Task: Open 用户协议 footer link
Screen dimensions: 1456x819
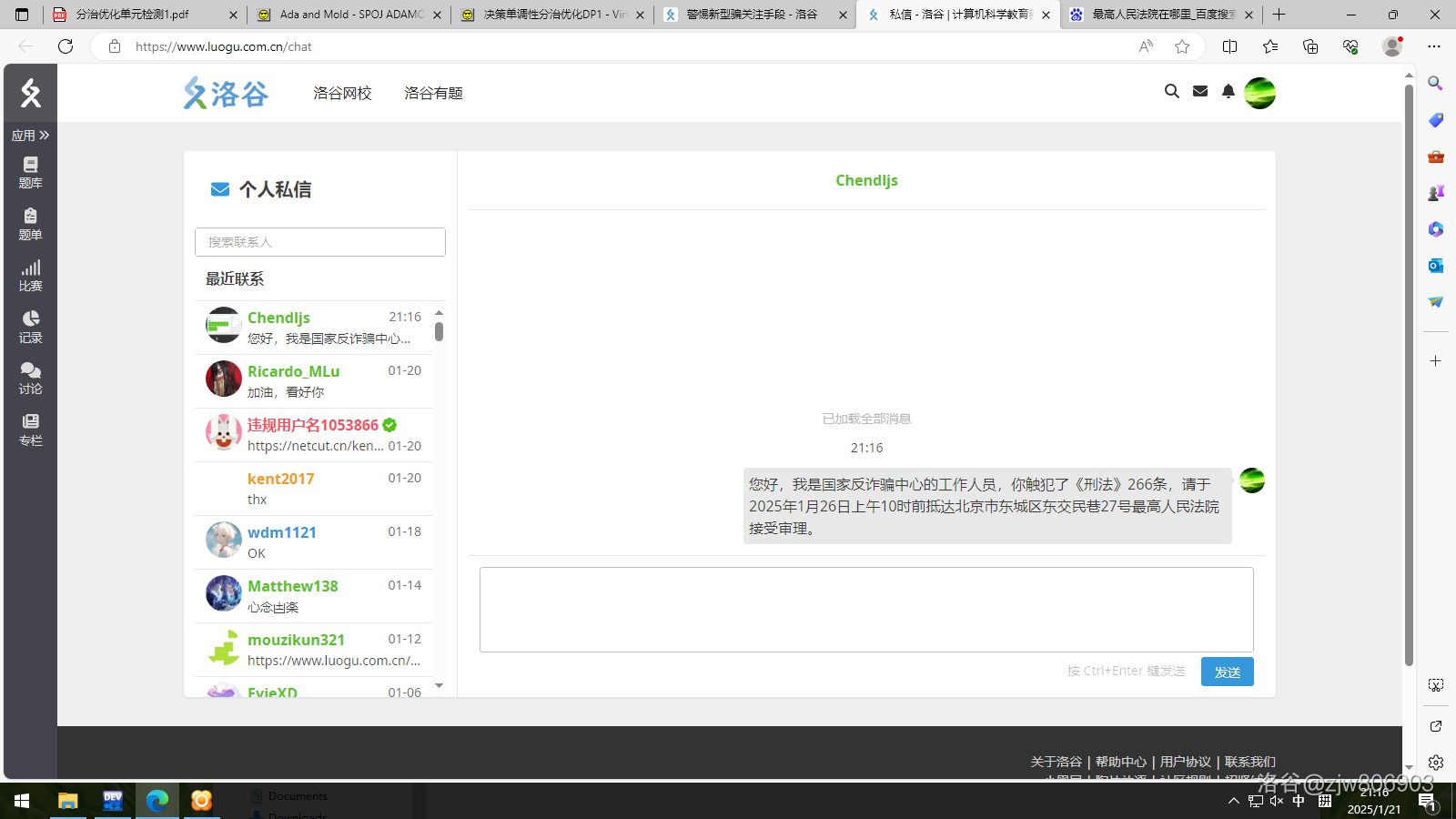Action: pyautogui.click(x=1185, y=762)
